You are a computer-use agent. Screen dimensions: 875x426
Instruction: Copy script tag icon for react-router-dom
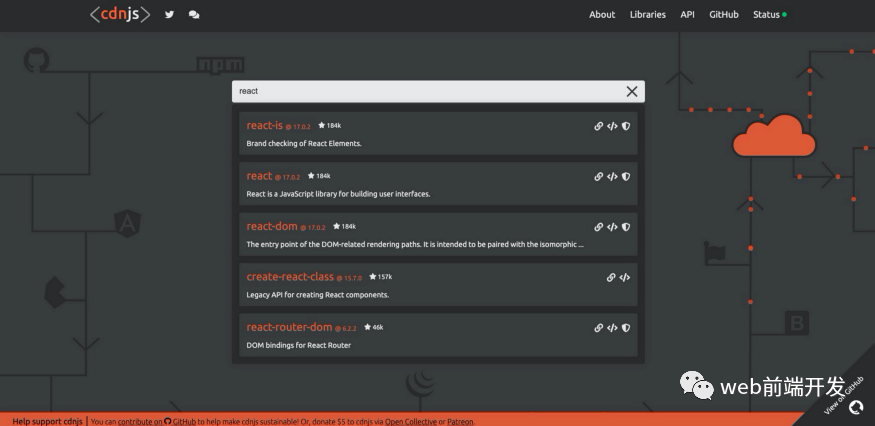[x=612, y=328]
